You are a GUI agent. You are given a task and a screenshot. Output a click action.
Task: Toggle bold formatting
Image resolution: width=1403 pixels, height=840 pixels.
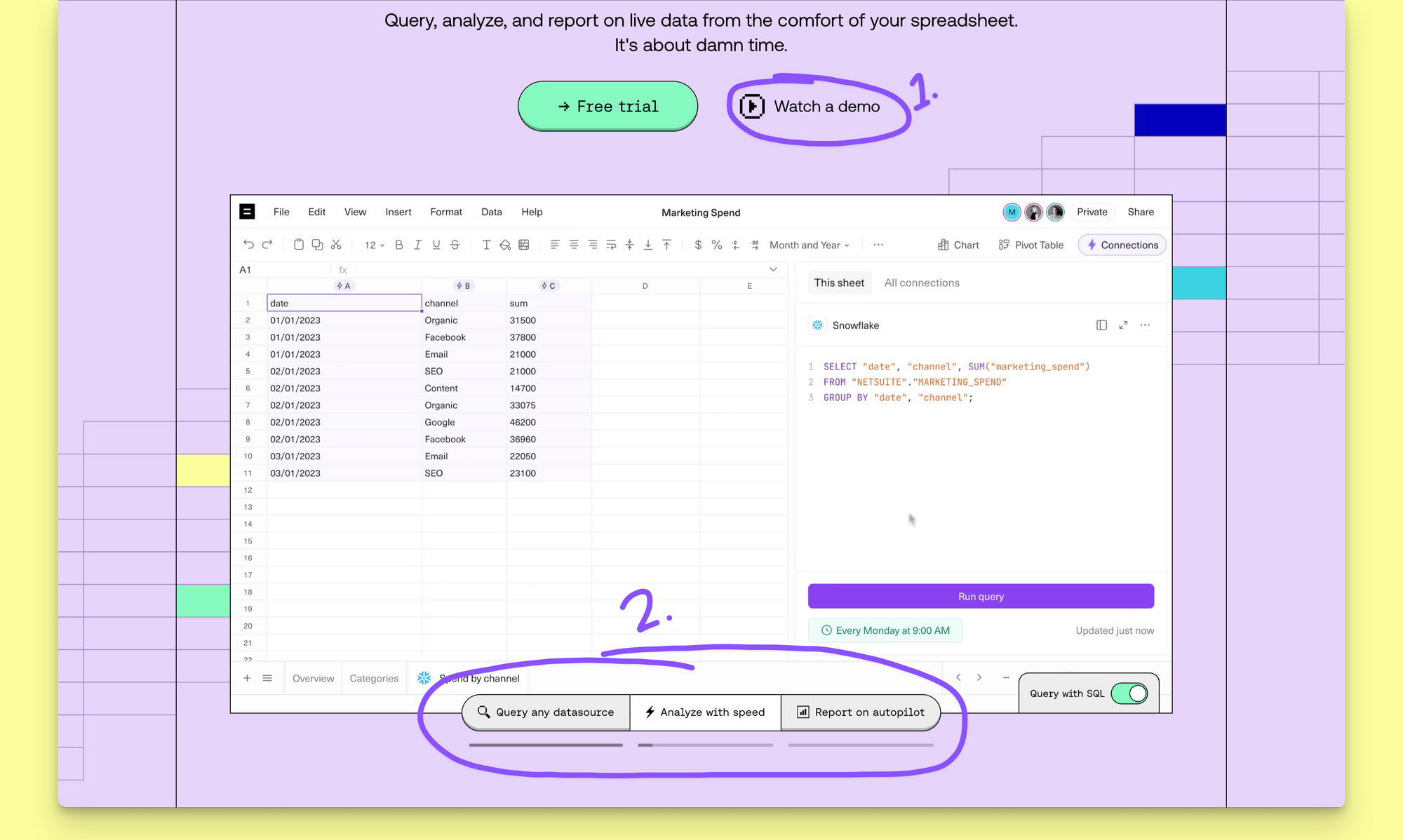click(x=399, y=245)
